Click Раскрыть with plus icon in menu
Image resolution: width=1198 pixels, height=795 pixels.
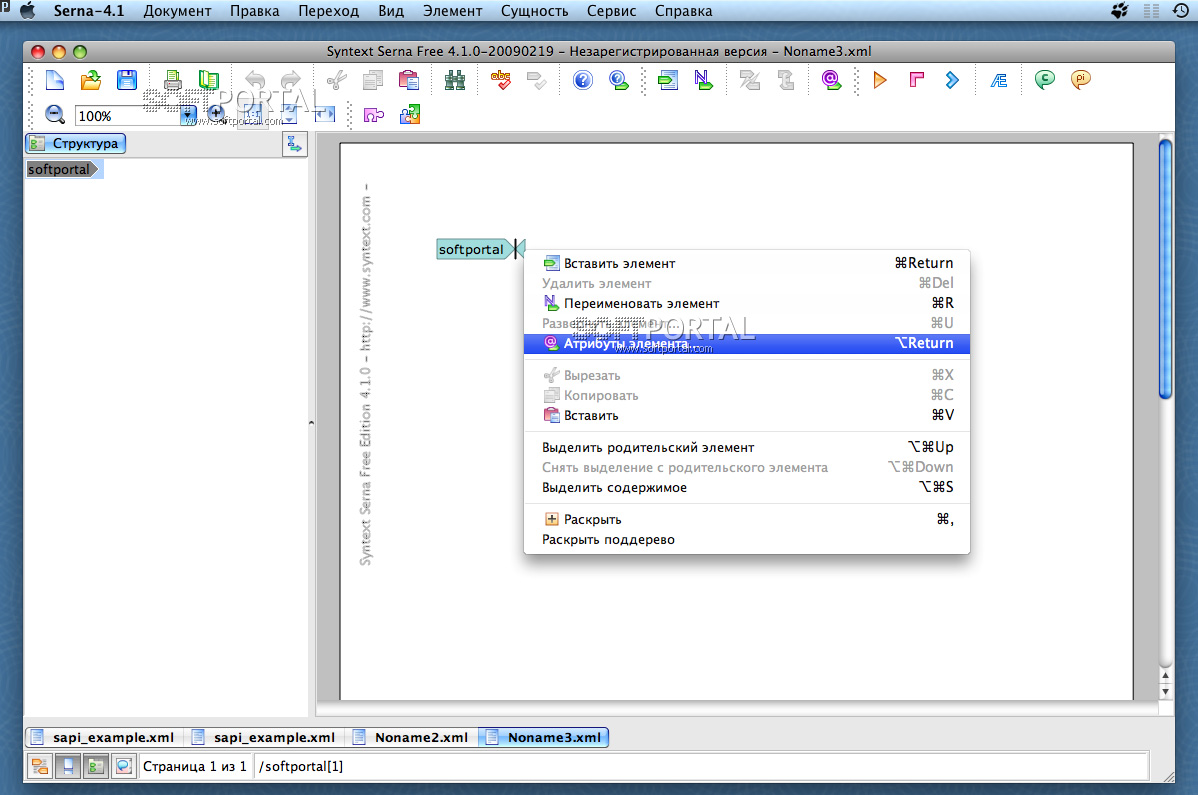[x=746, y=519]
